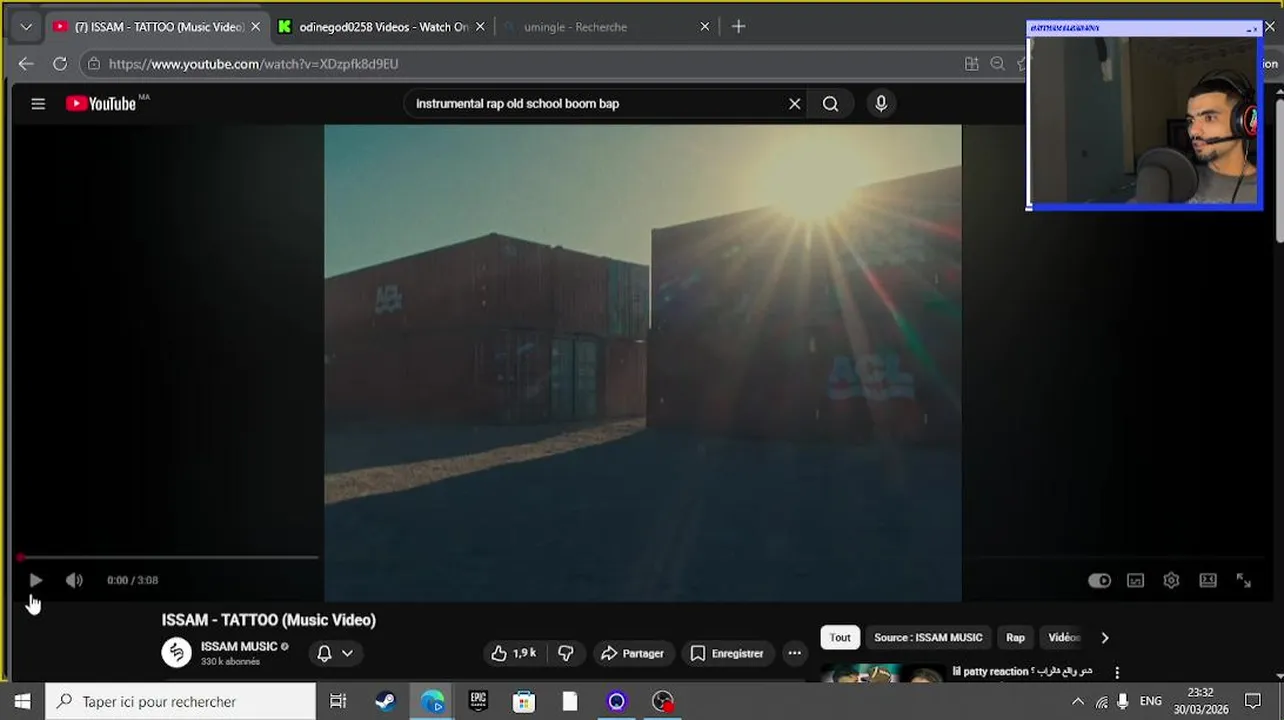Viewport: 1284px width, 720px height.
Task: Open the ISSAM MUSIC channel name link
Action: 239,646
